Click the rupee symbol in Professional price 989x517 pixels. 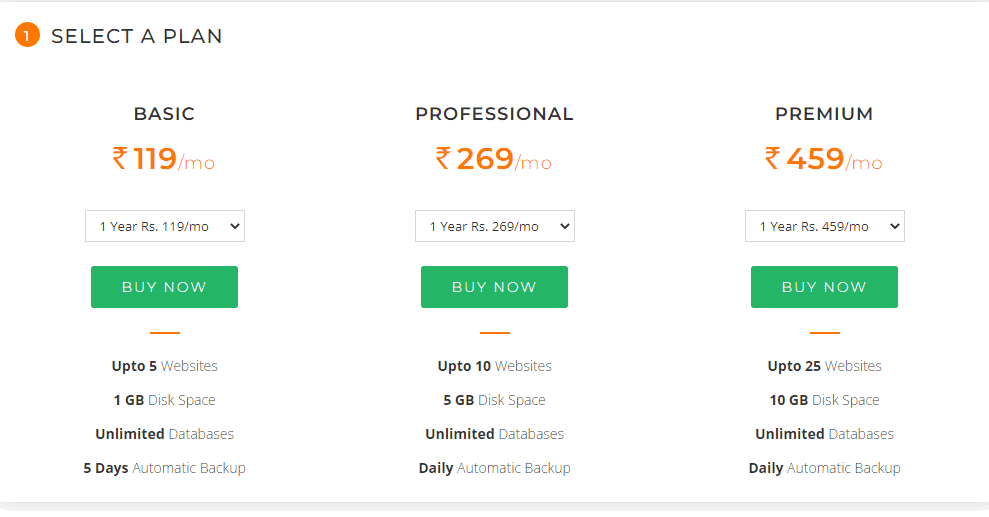click(444, 158)
